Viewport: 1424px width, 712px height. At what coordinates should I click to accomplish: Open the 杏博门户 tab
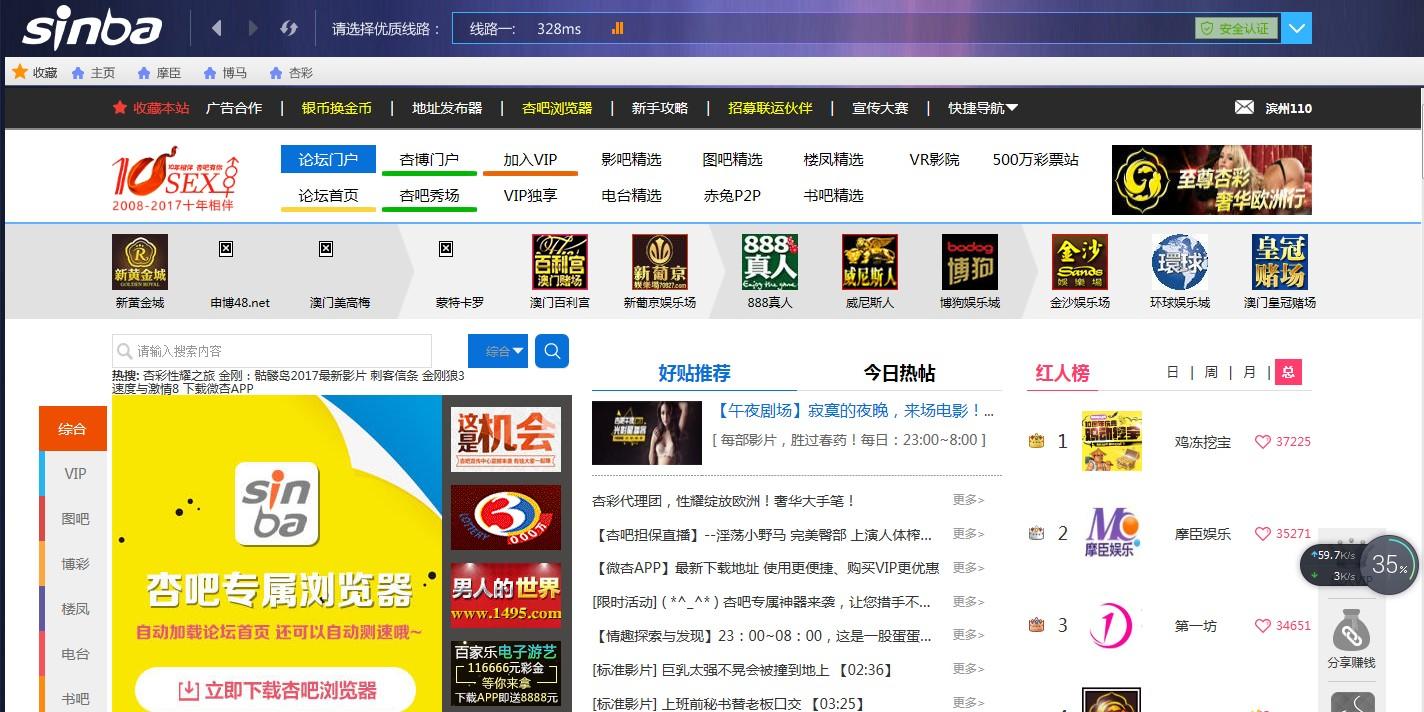429,159
